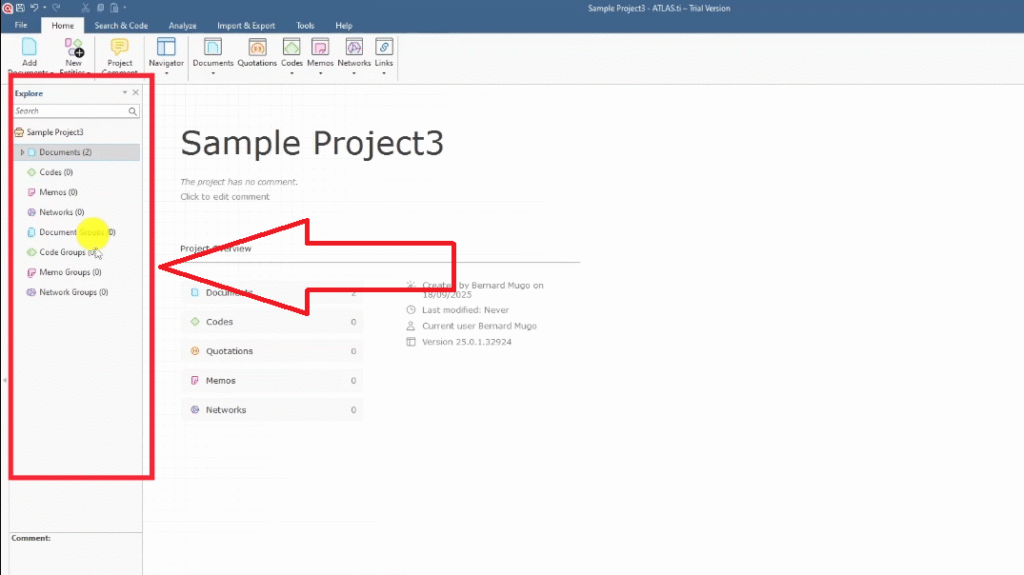Open the Networks manager icon

click(x=353, y=48)
